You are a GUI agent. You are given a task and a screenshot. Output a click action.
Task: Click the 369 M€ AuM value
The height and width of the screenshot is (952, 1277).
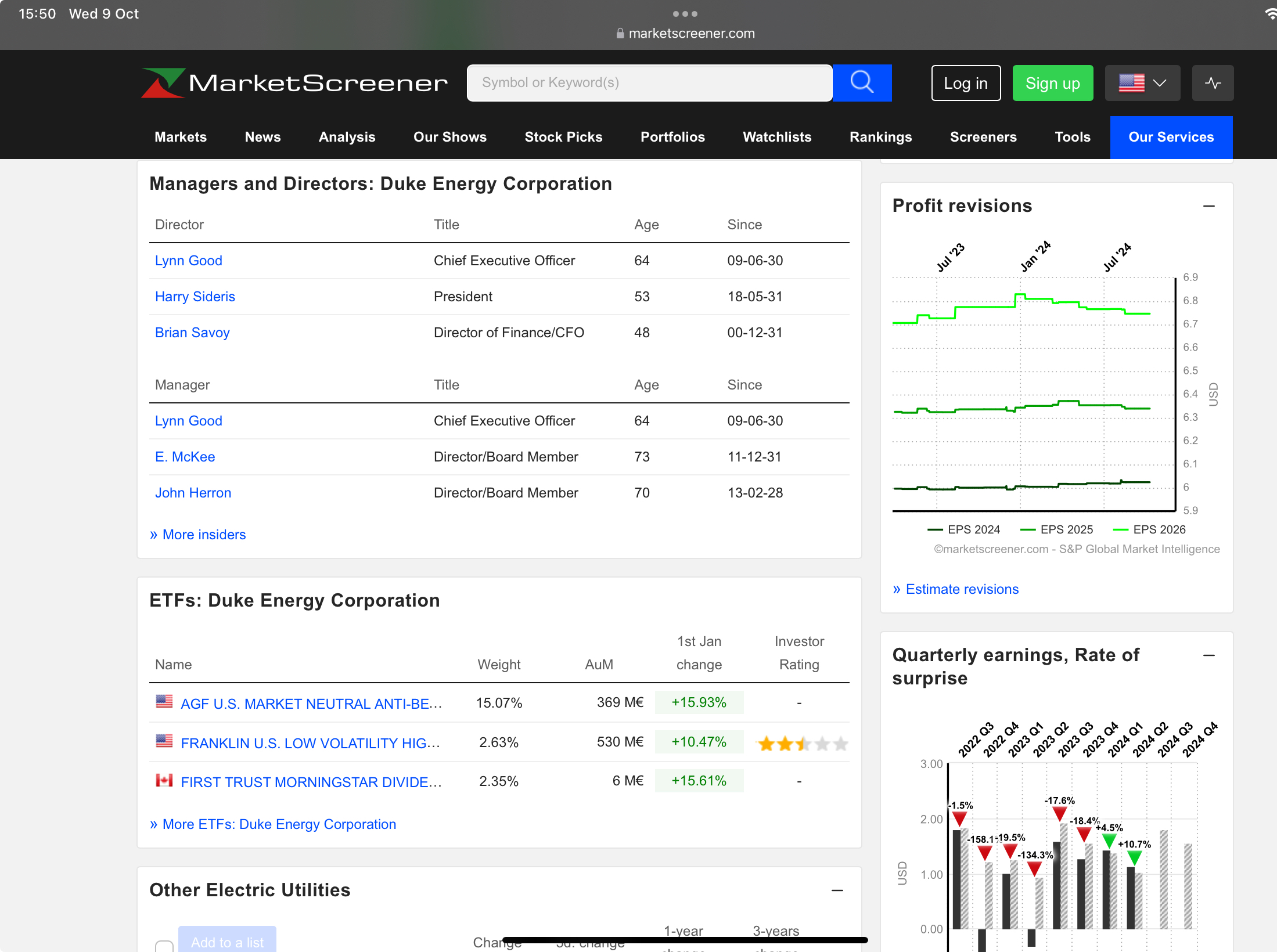point(620,702)
